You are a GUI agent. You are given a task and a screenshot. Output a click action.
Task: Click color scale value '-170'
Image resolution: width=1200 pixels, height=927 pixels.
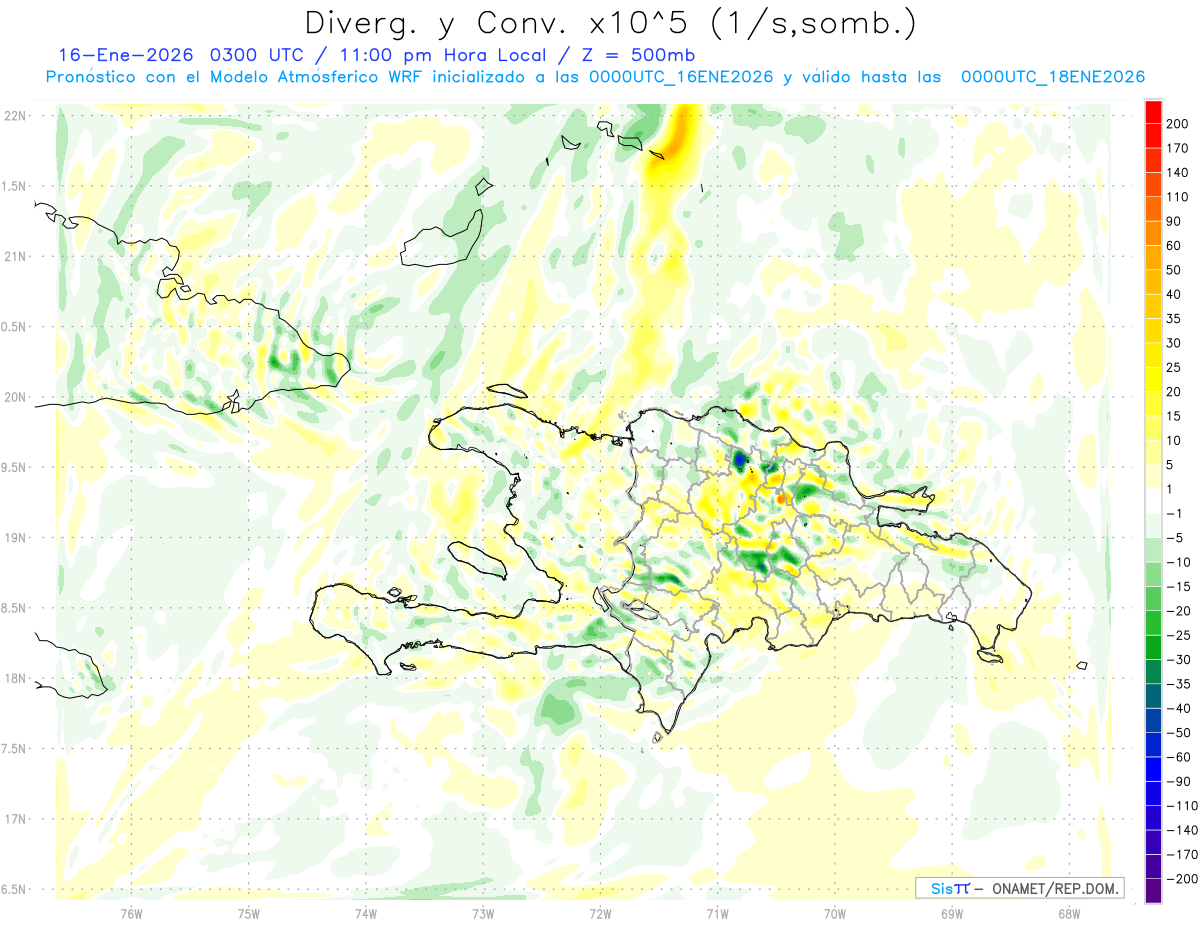[x=1184, y=854]
